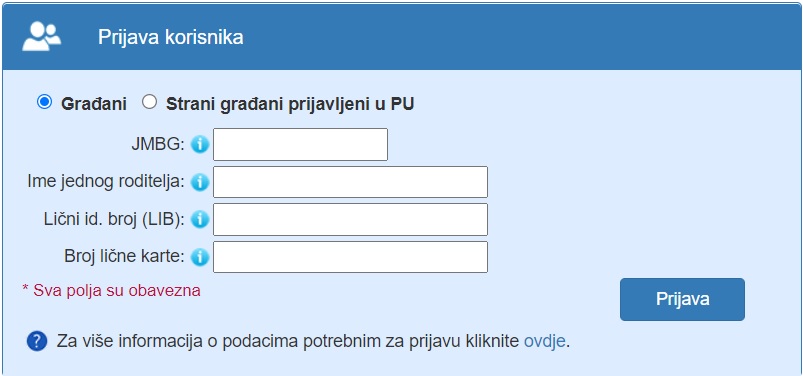This screenshot has height=376, width=803.
Task: Open the ovdje link for more information
Action: [544, 341]
